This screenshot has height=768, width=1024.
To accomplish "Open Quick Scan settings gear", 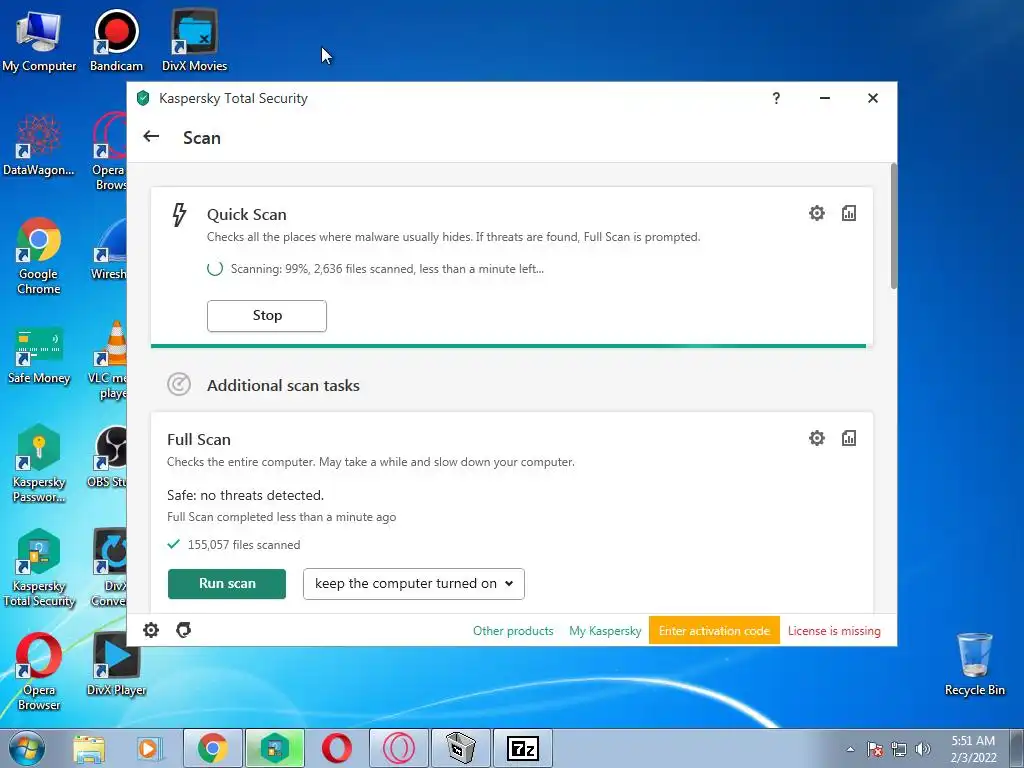I will (x=816, y=213).
